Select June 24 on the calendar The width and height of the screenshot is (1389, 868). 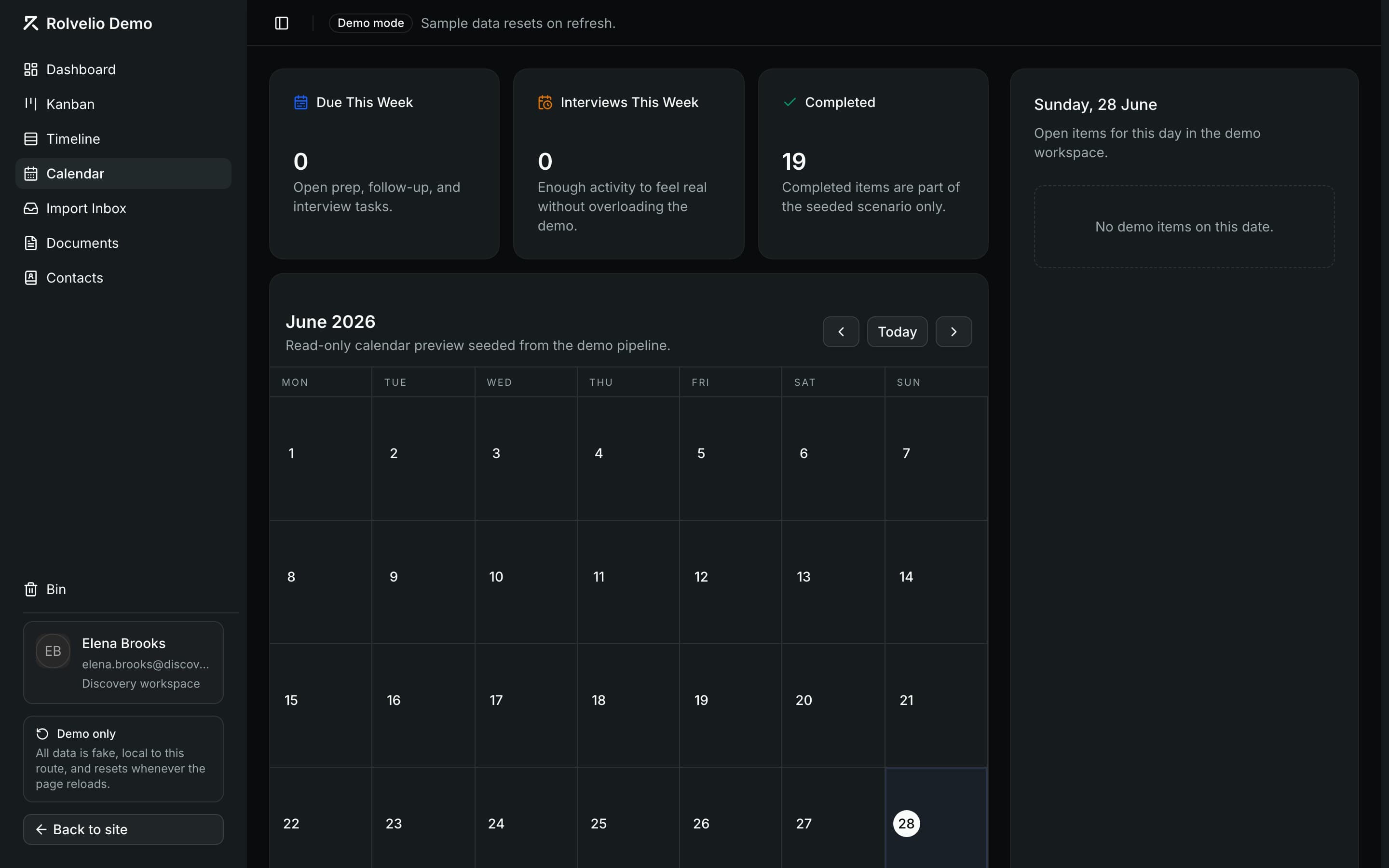point(526,818)
